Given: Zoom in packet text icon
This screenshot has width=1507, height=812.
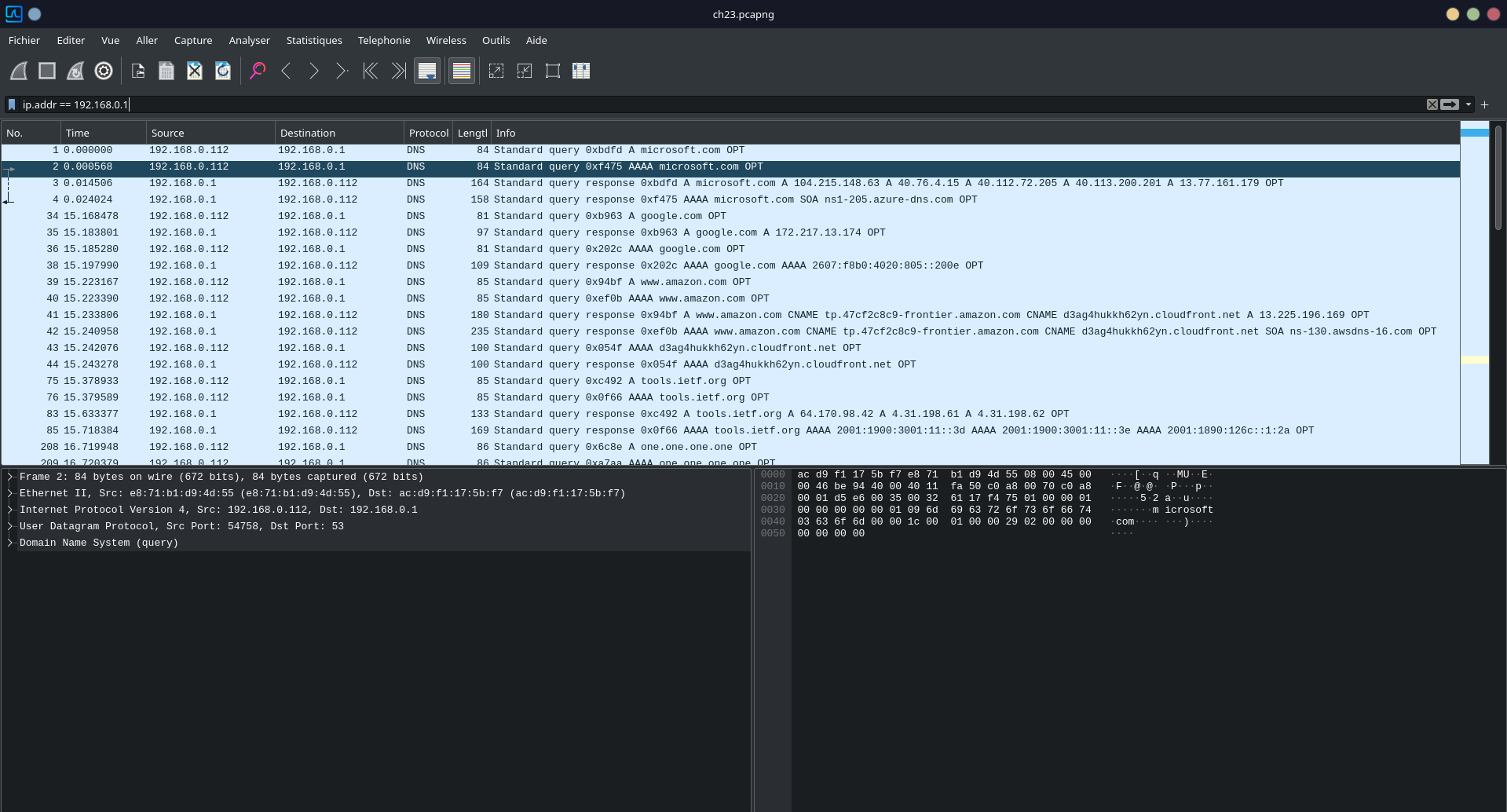Looking at the screenshot, I should [x=496, y=71].
